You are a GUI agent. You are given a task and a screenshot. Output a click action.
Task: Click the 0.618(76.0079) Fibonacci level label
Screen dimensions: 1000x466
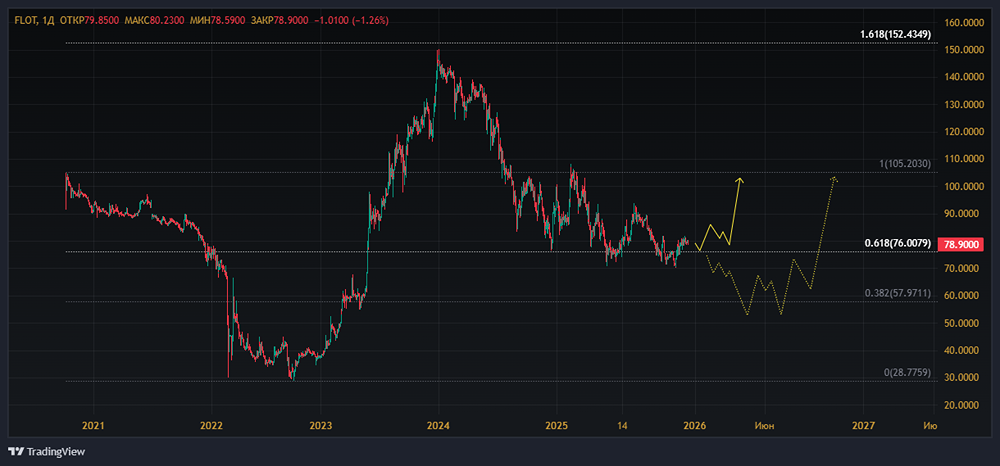point(898,244)
